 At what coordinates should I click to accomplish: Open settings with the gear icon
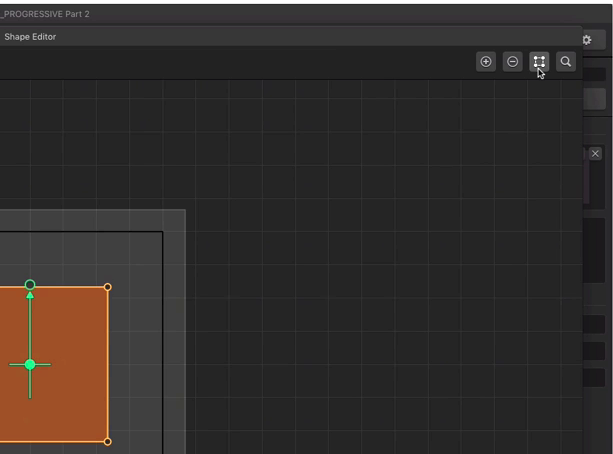click(x=587, y=39)
